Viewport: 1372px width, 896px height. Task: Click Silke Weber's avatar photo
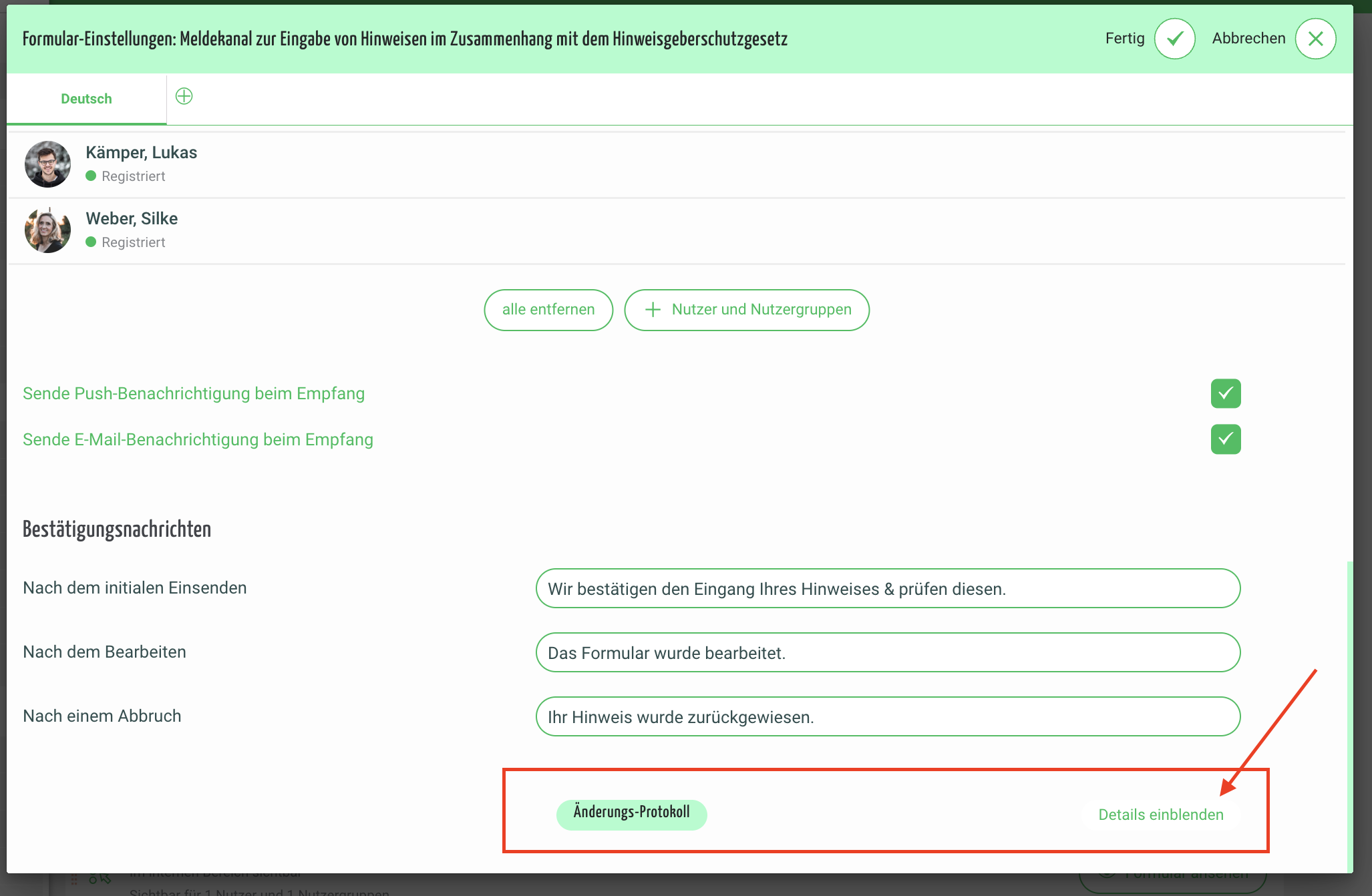tap(47, 230)
